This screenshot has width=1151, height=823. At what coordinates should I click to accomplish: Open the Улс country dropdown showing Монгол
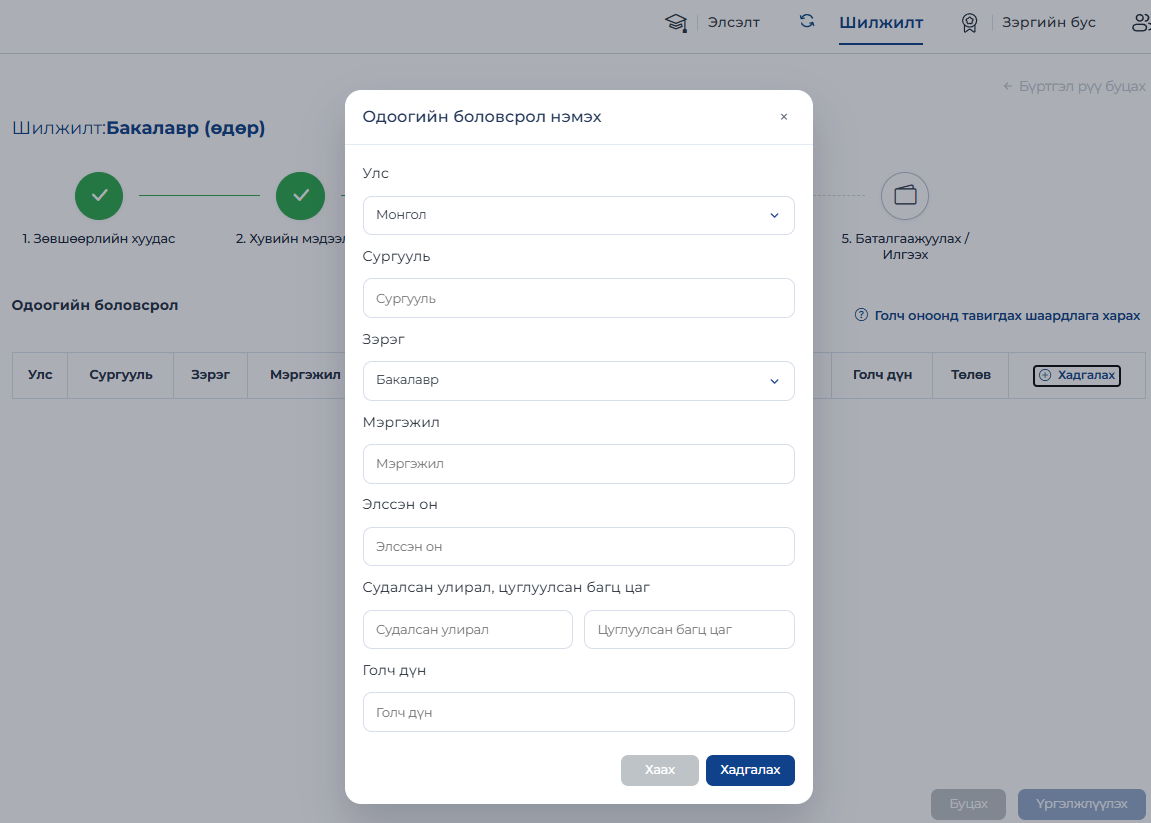point(578,215)
